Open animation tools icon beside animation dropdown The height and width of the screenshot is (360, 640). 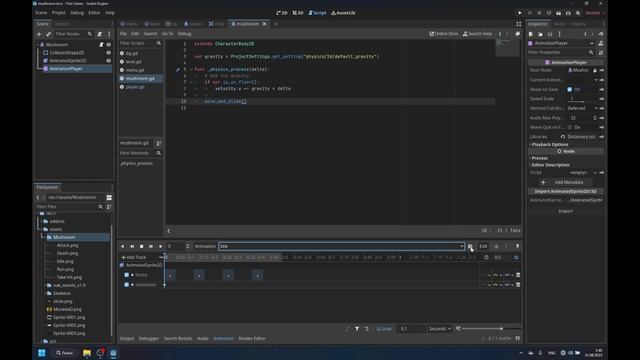click(x=470, y=247)
